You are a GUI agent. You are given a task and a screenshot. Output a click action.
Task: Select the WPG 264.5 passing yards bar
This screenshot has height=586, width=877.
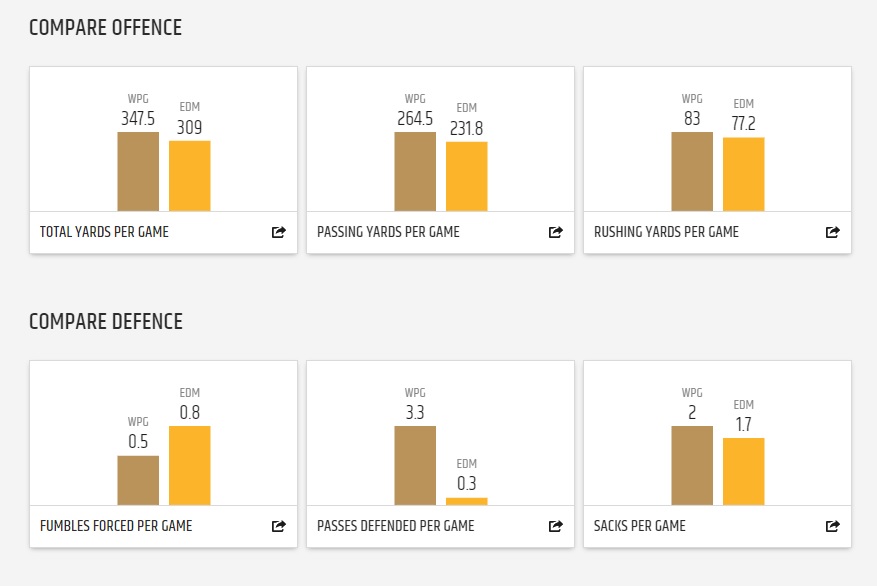tap(415, 171)
